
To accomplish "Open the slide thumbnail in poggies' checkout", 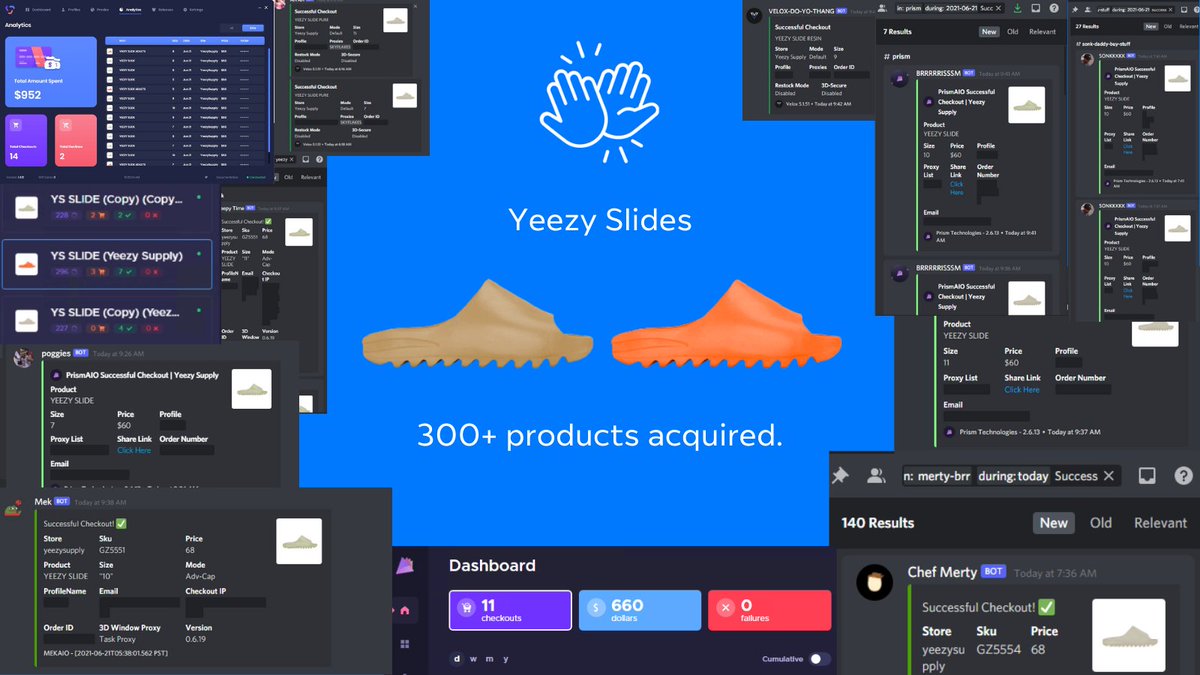I will (x=251, y=388).
